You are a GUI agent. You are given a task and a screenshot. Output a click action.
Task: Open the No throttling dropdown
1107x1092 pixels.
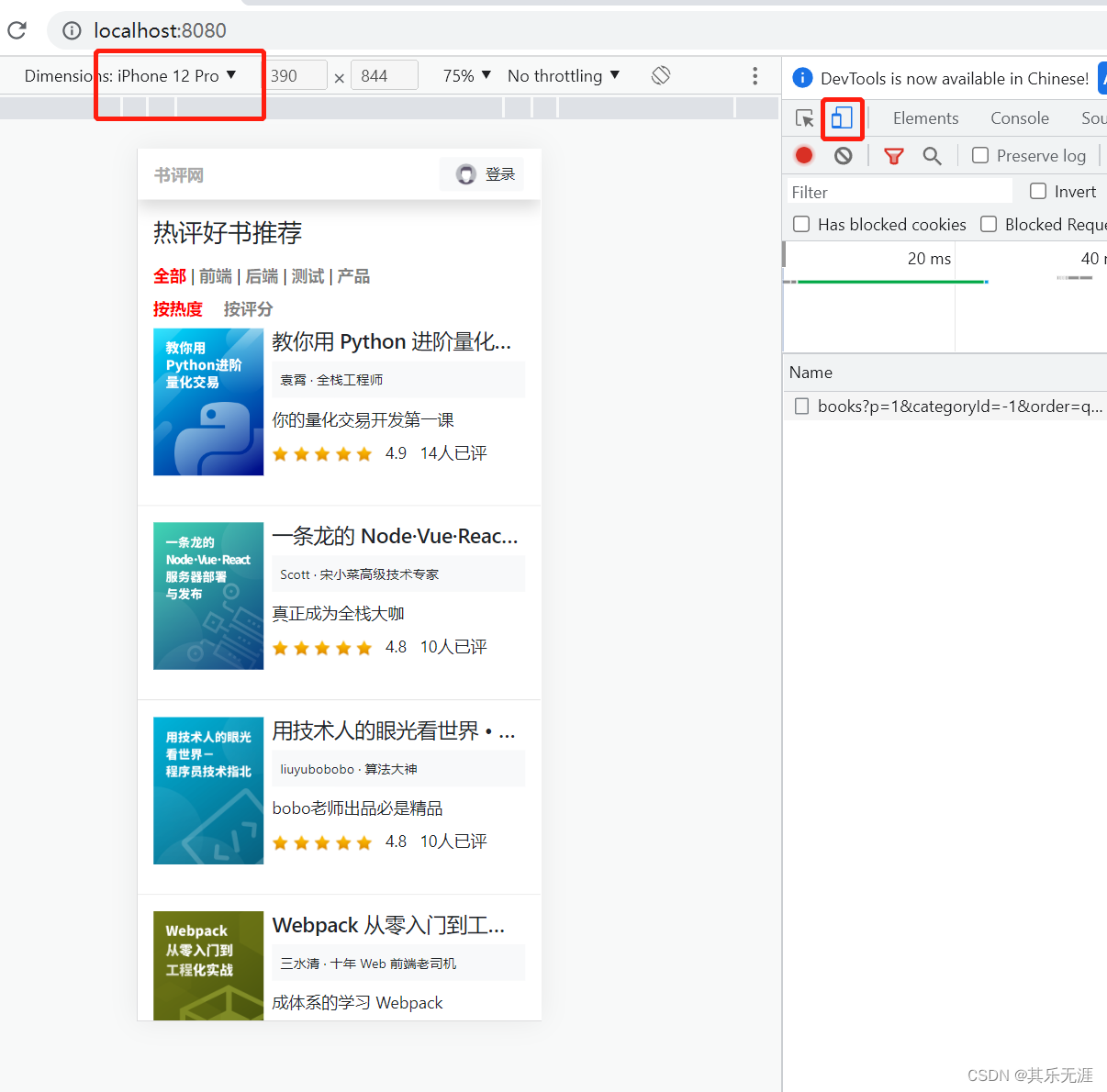563,75
